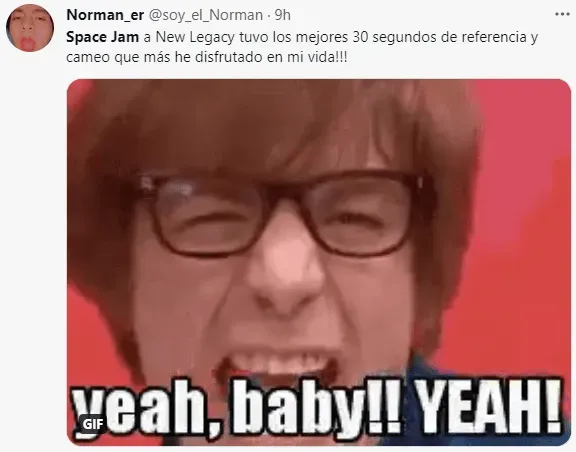
Task: Click the bold Space Jam text
Action: tap(102, 37)
